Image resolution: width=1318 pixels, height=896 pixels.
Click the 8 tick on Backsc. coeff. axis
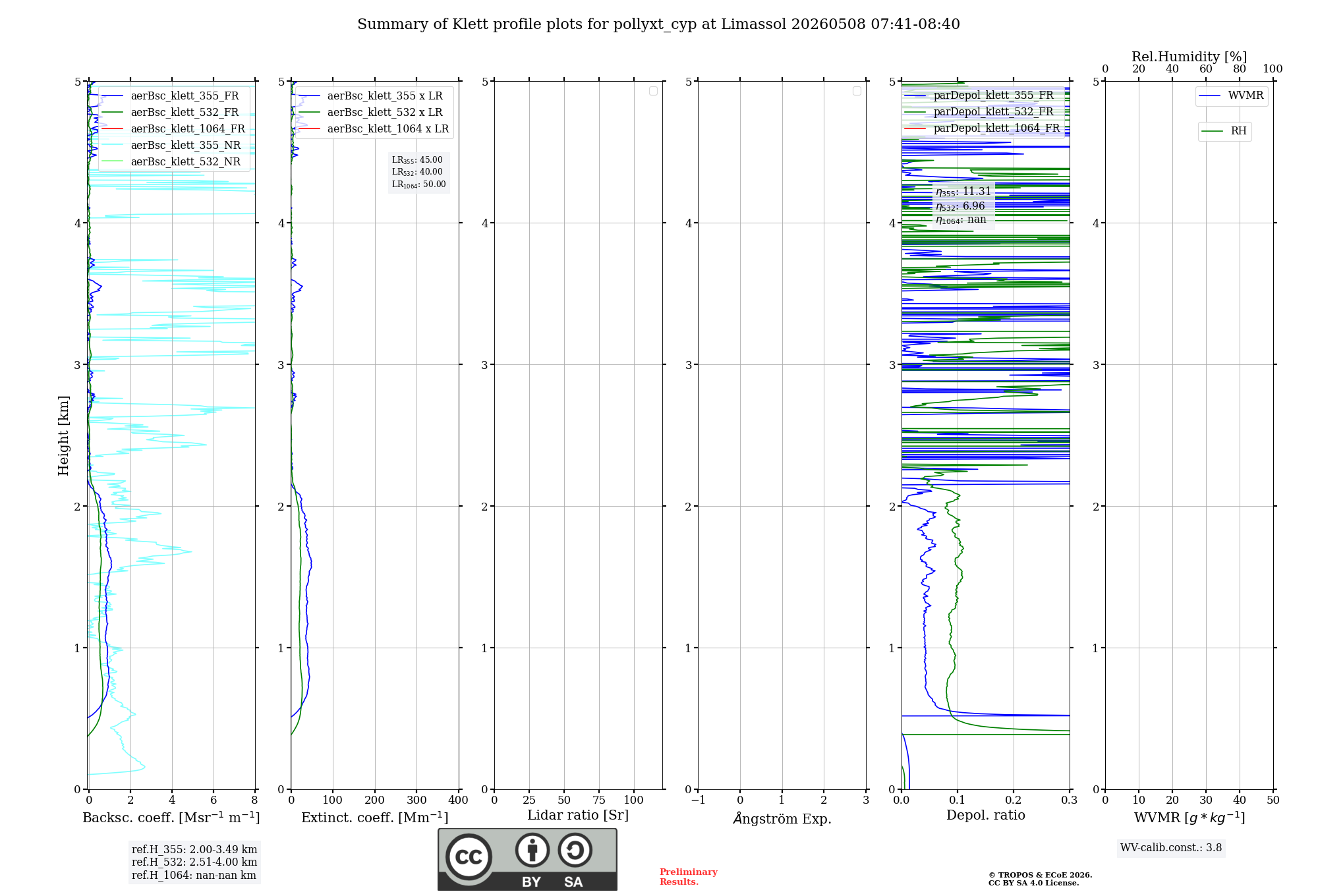[x=254, y=800]
